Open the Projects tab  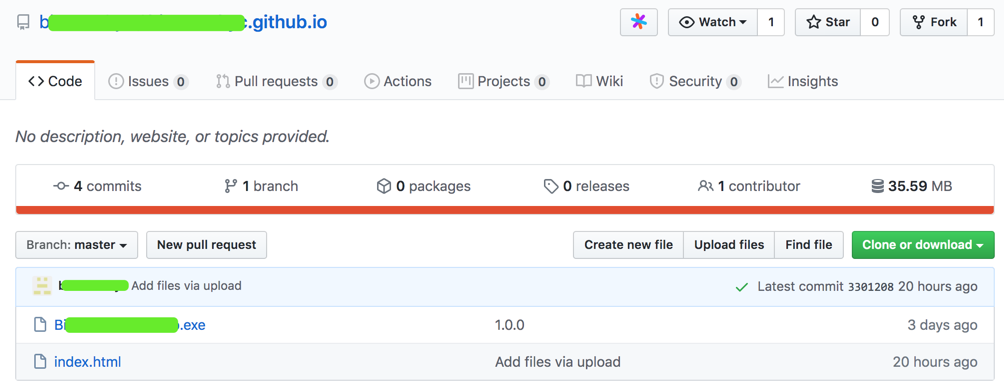click(504, 81)
